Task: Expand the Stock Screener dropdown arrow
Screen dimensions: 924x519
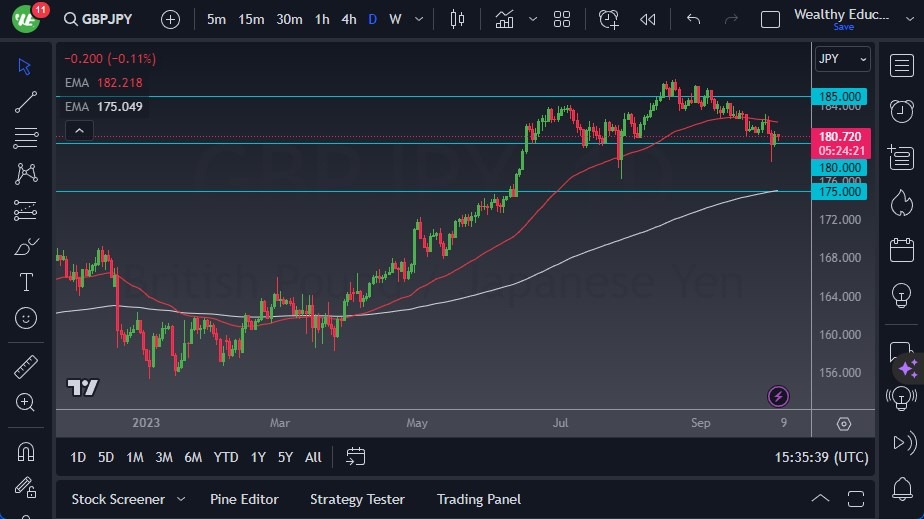Action: point(181,499)
